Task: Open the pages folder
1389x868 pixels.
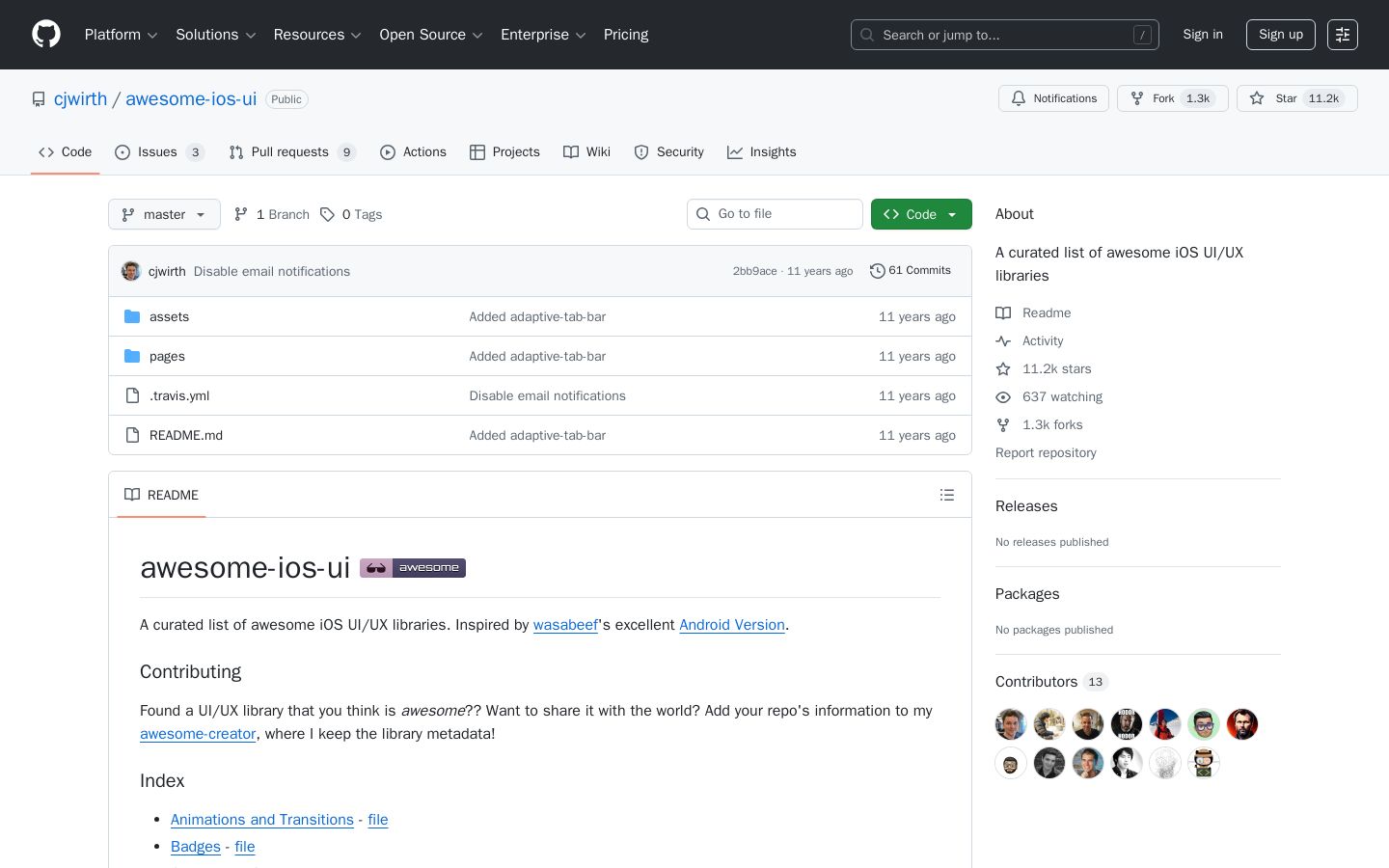Action: click(x=167, y=356)
